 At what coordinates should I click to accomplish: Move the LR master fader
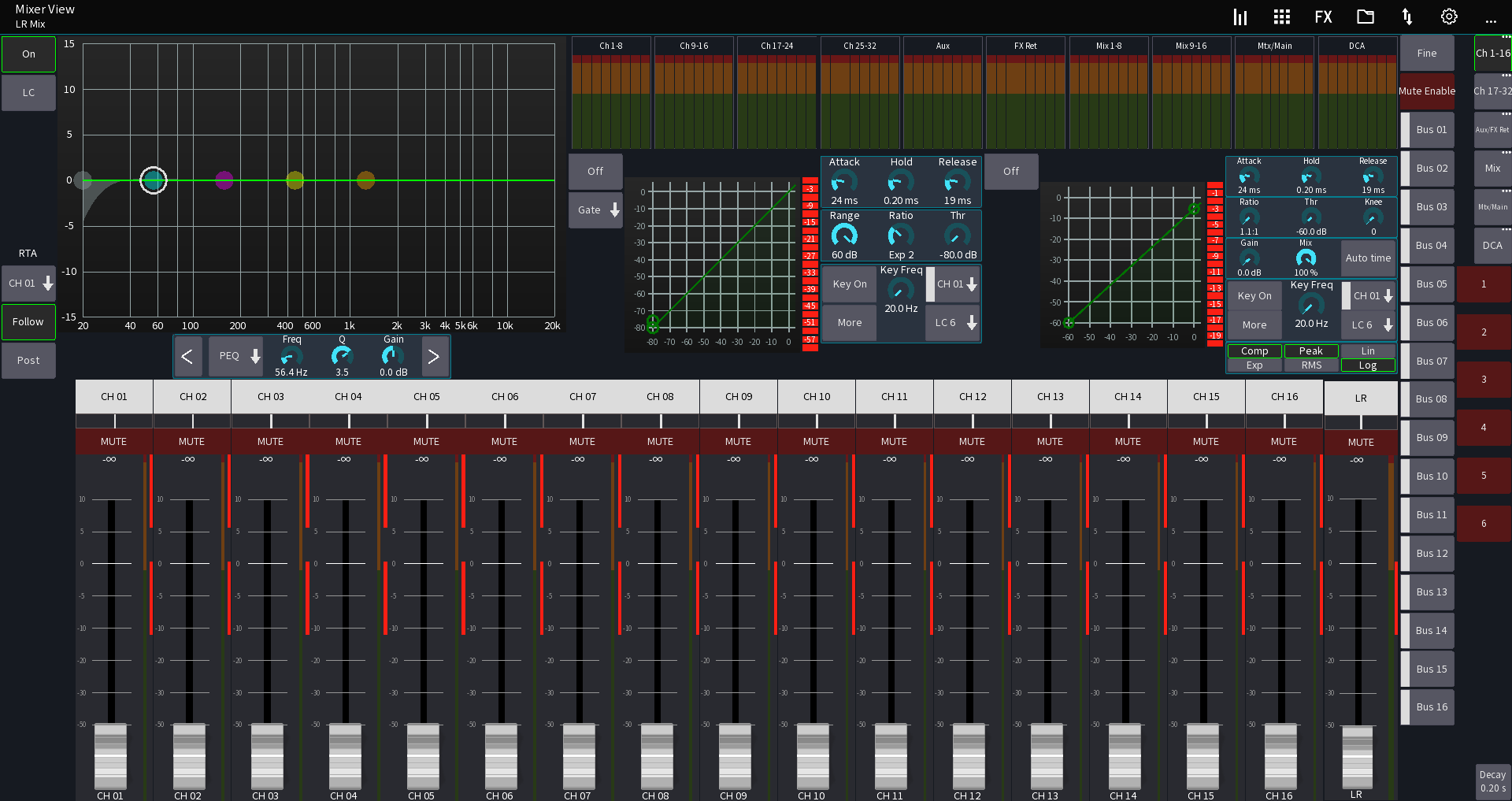(x=1358, y=758)
